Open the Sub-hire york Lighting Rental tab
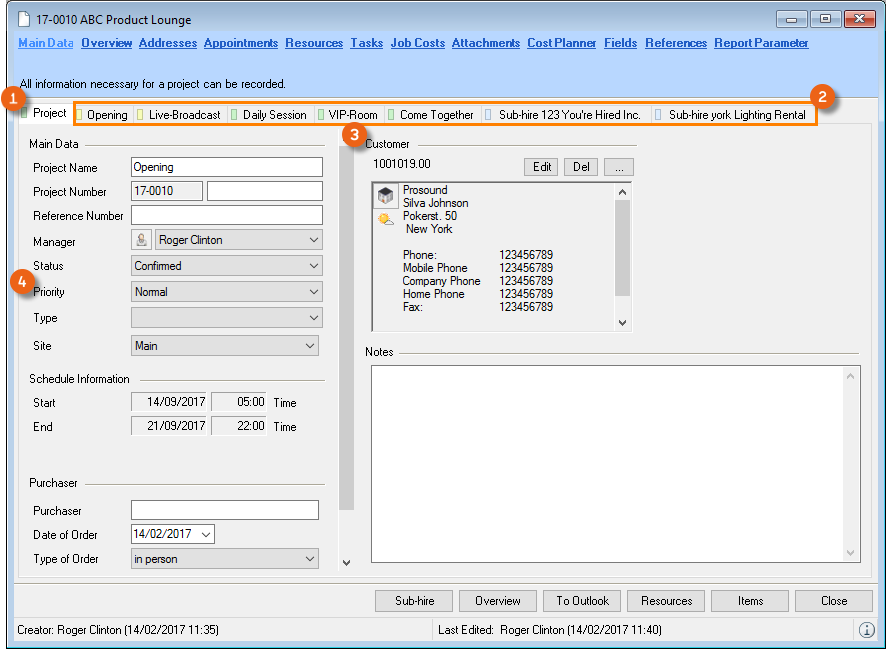The width and height of the screenshot is (886, 649). point(736,115)
